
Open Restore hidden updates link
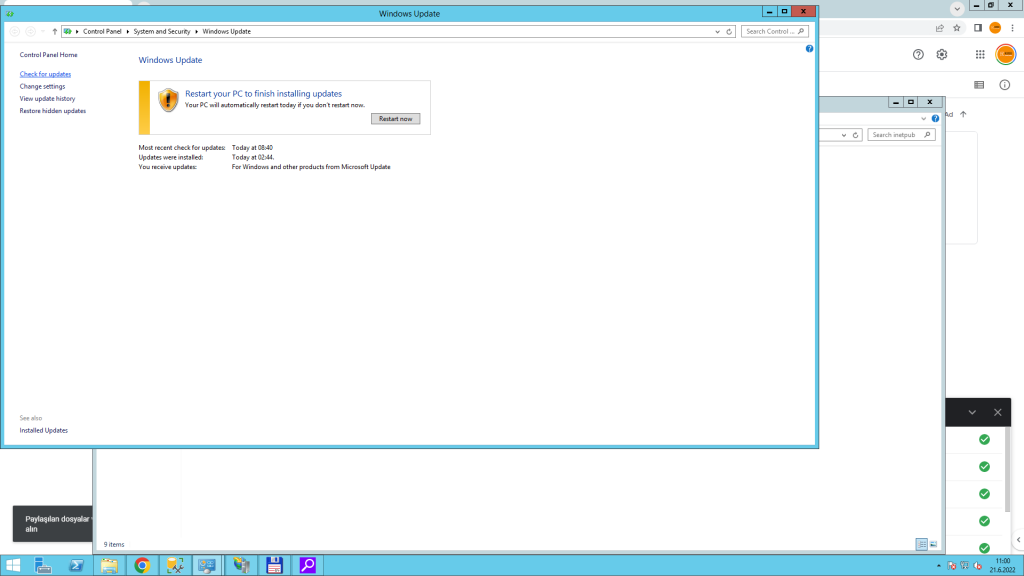pyautogui.click(x=53, y=111)
